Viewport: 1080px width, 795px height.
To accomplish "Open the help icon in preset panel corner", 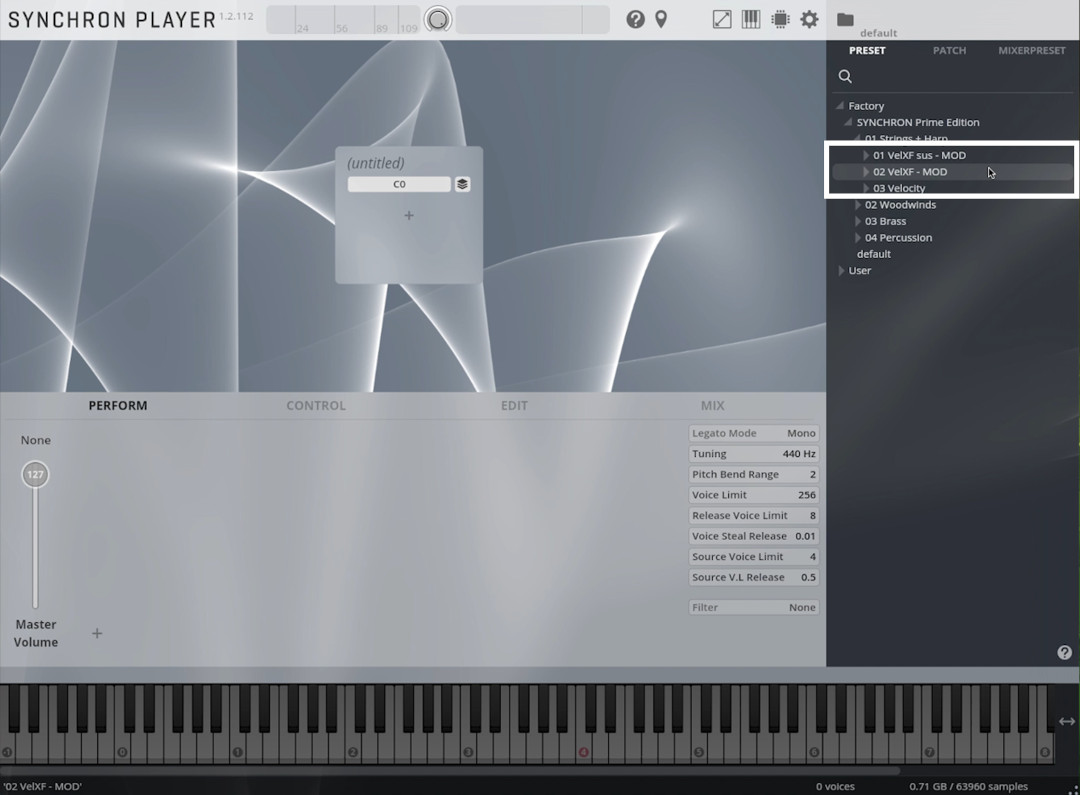I will [x=1064, y=652].
